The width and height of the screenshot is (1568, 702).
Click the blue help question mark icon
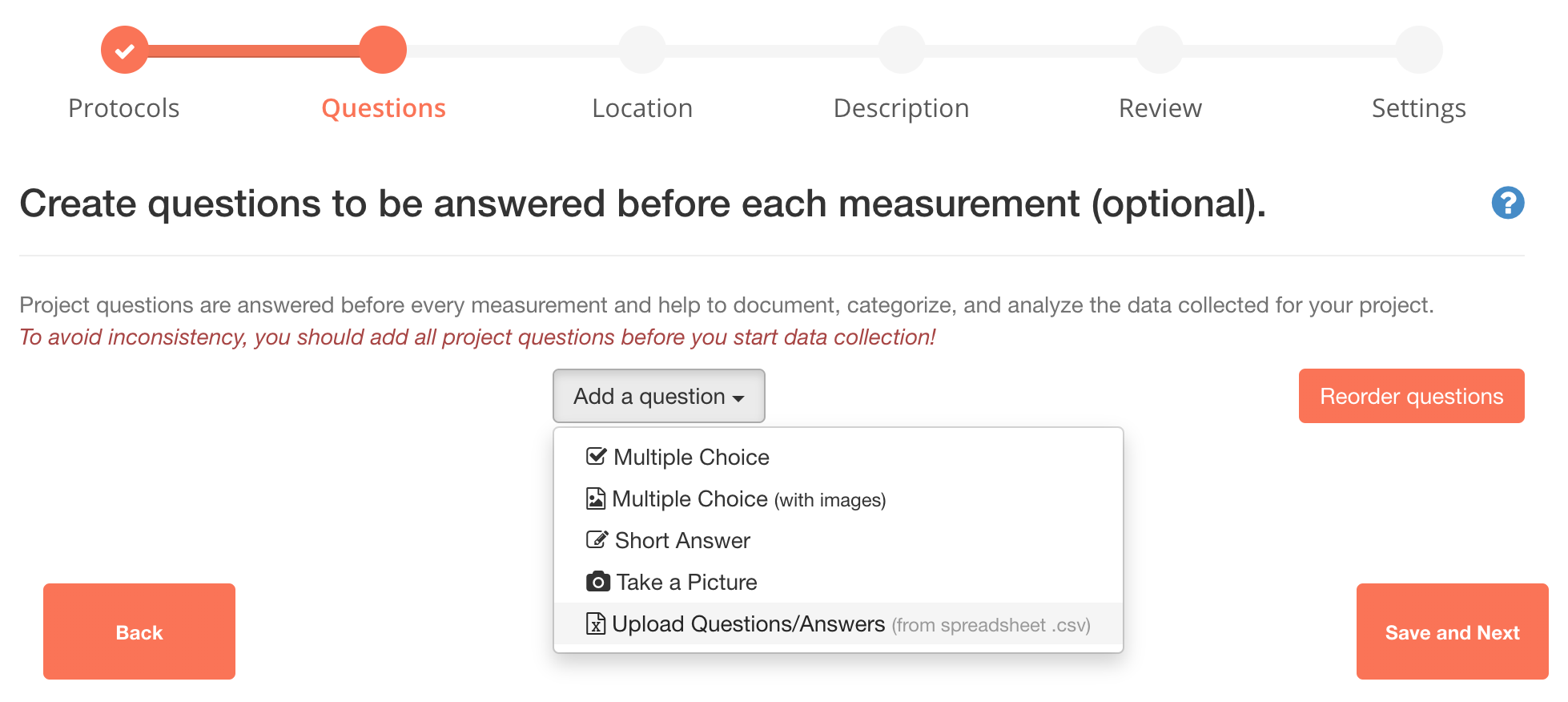(1507, 203)
